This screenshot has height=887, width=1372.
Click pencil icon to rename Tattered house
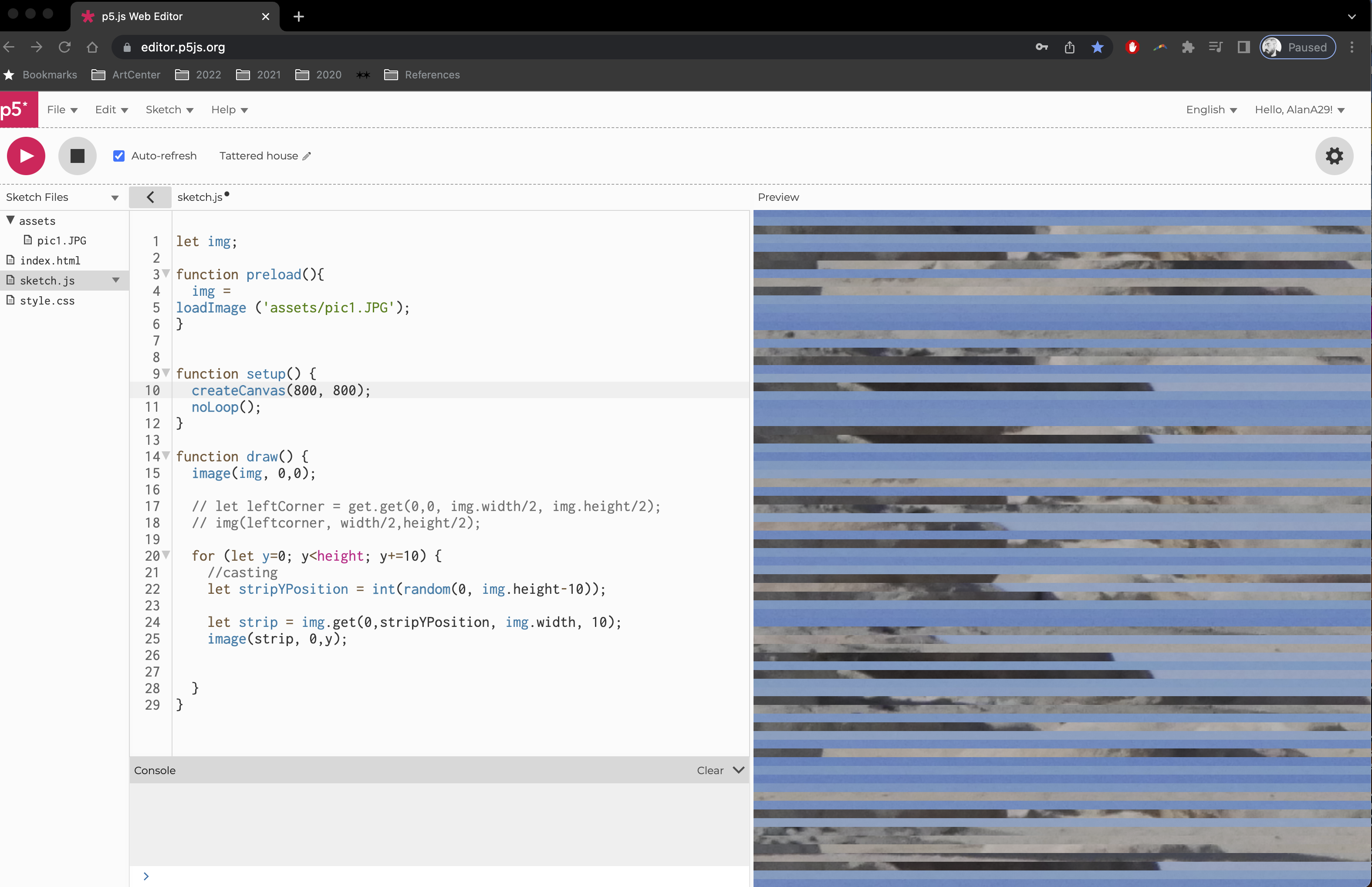click(x=307, y=156)
